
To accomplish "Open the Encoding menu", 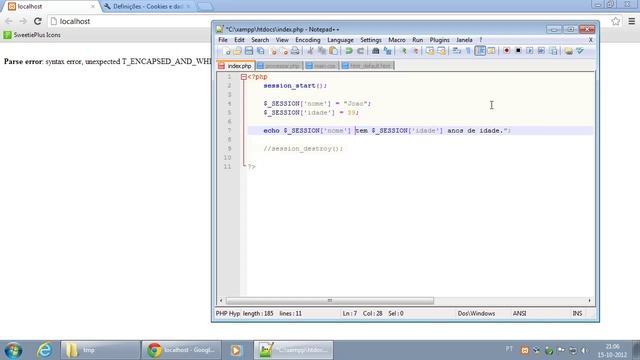I will (x=308, y=40).
